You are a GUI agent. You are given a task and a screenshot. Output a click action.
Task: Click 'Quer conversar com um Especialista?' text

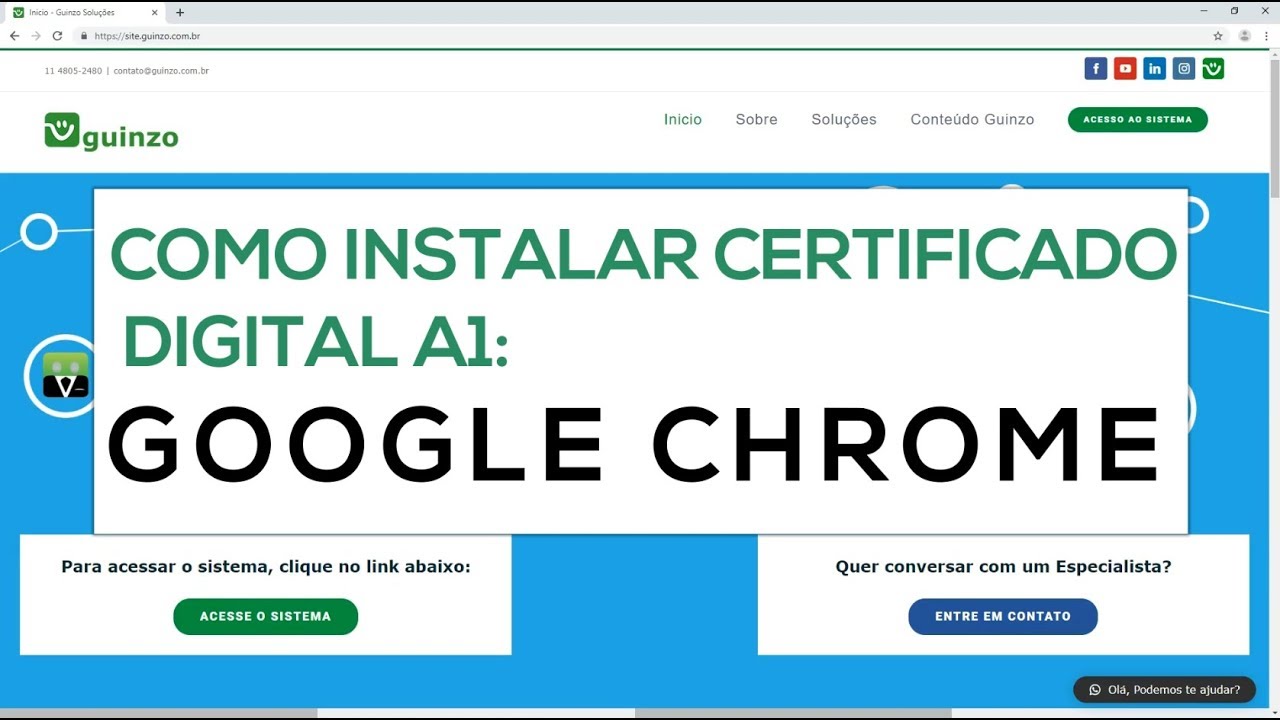(x=1003, y=567)
